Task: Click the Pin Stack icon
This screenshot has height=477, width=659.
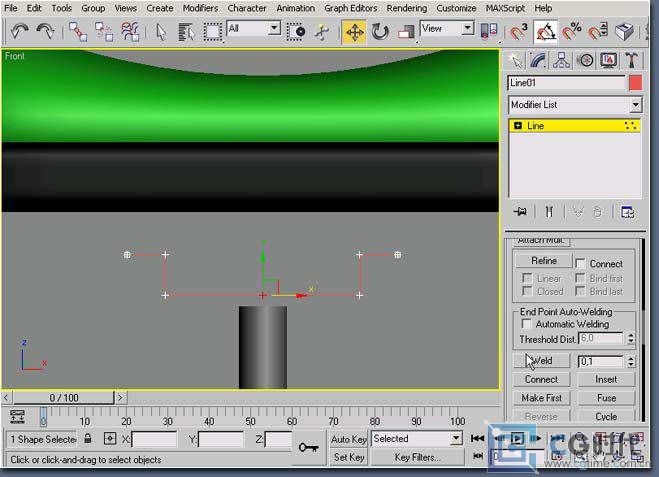Action: click(x=520, y=211)
